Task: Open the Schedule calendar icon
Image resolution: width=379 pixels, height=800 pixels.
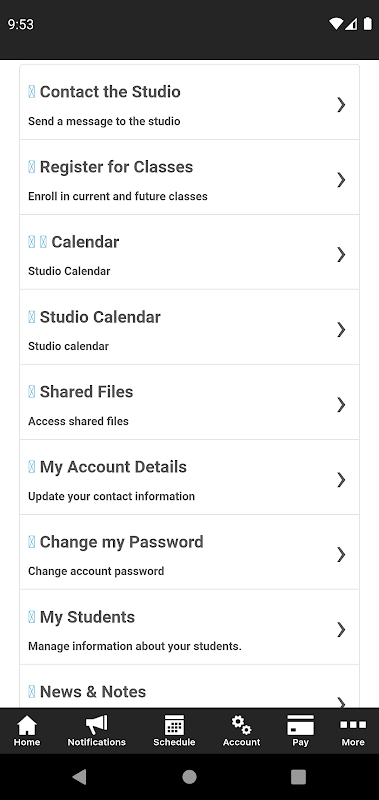Action: (174, 725)
